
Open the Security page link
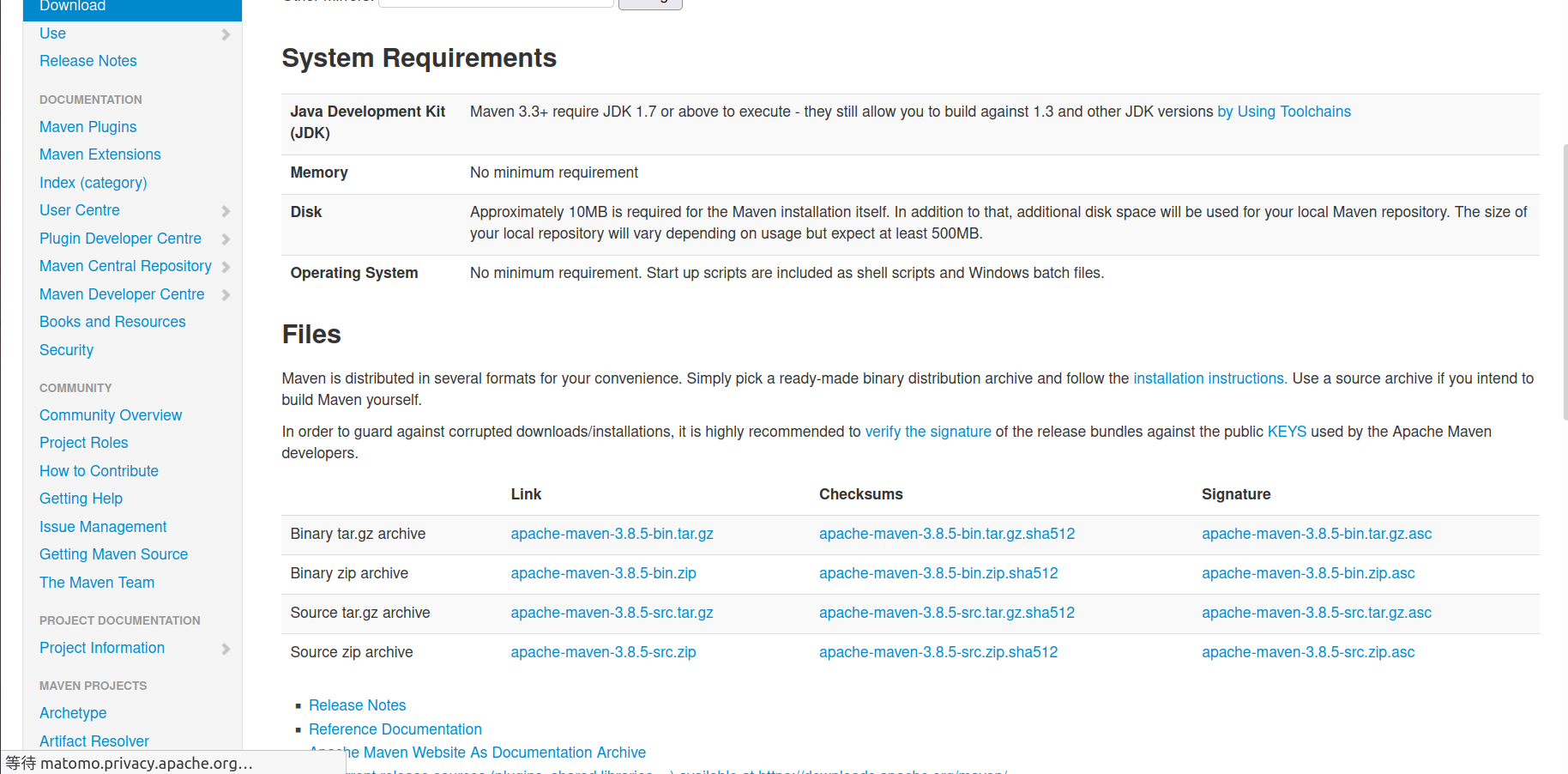pyautogui.click(x=66, y=350)
